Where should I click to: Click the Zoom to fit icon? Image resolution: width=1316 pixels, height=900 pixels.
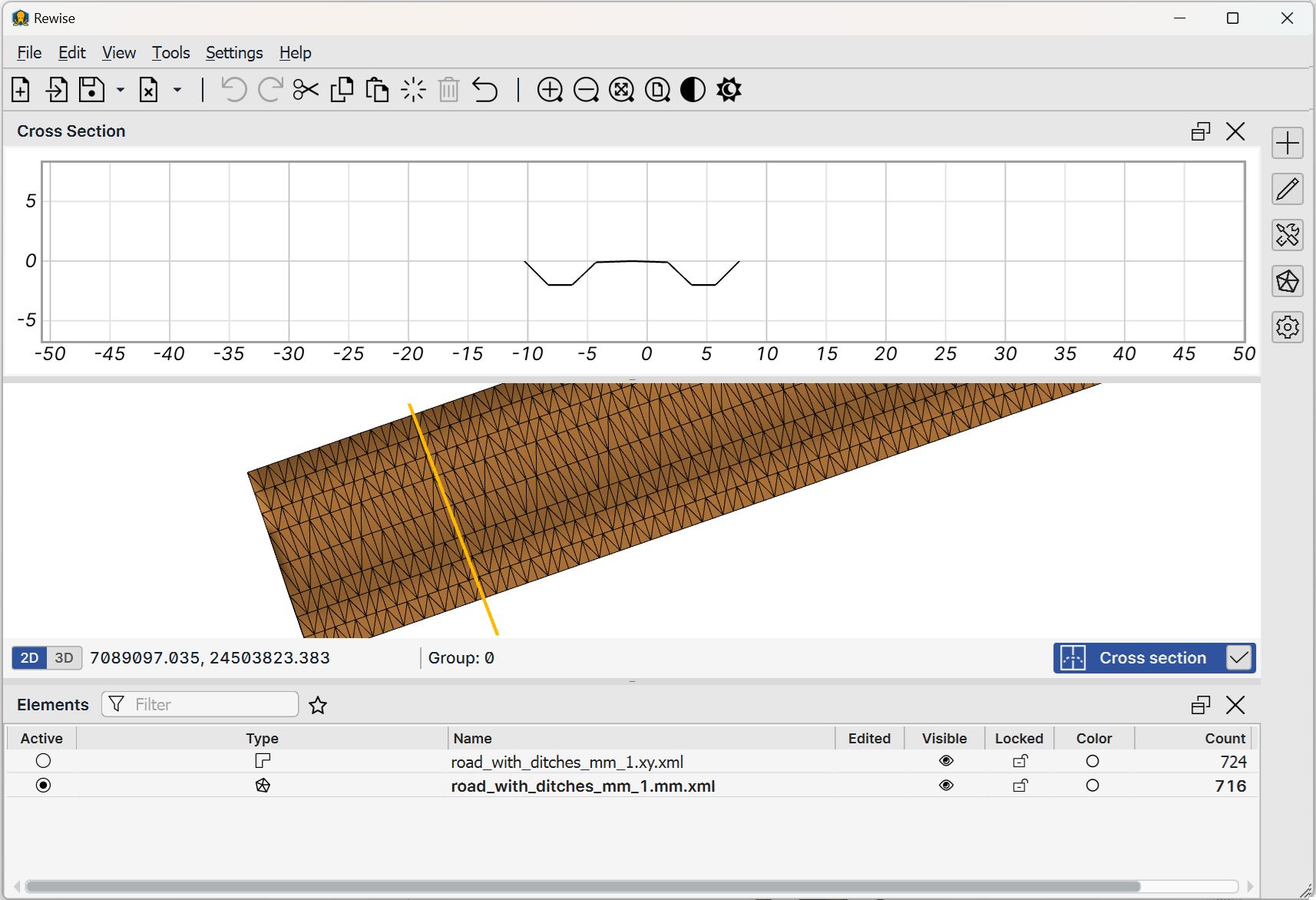(621, 90)
